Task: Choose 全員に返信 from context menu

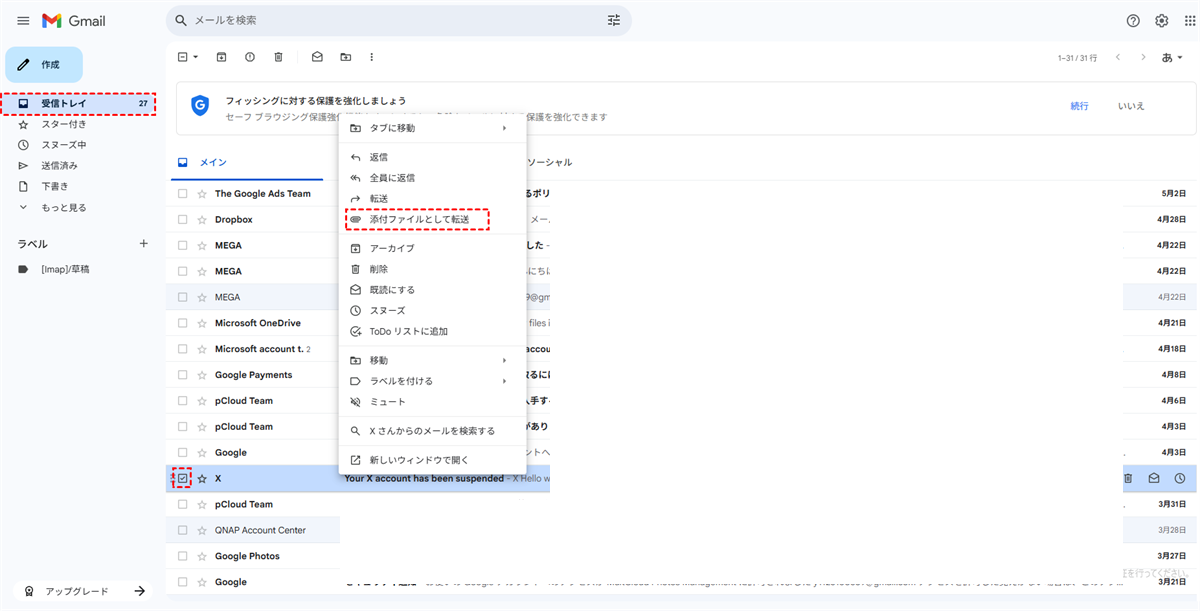Action: tap(432, 178)
